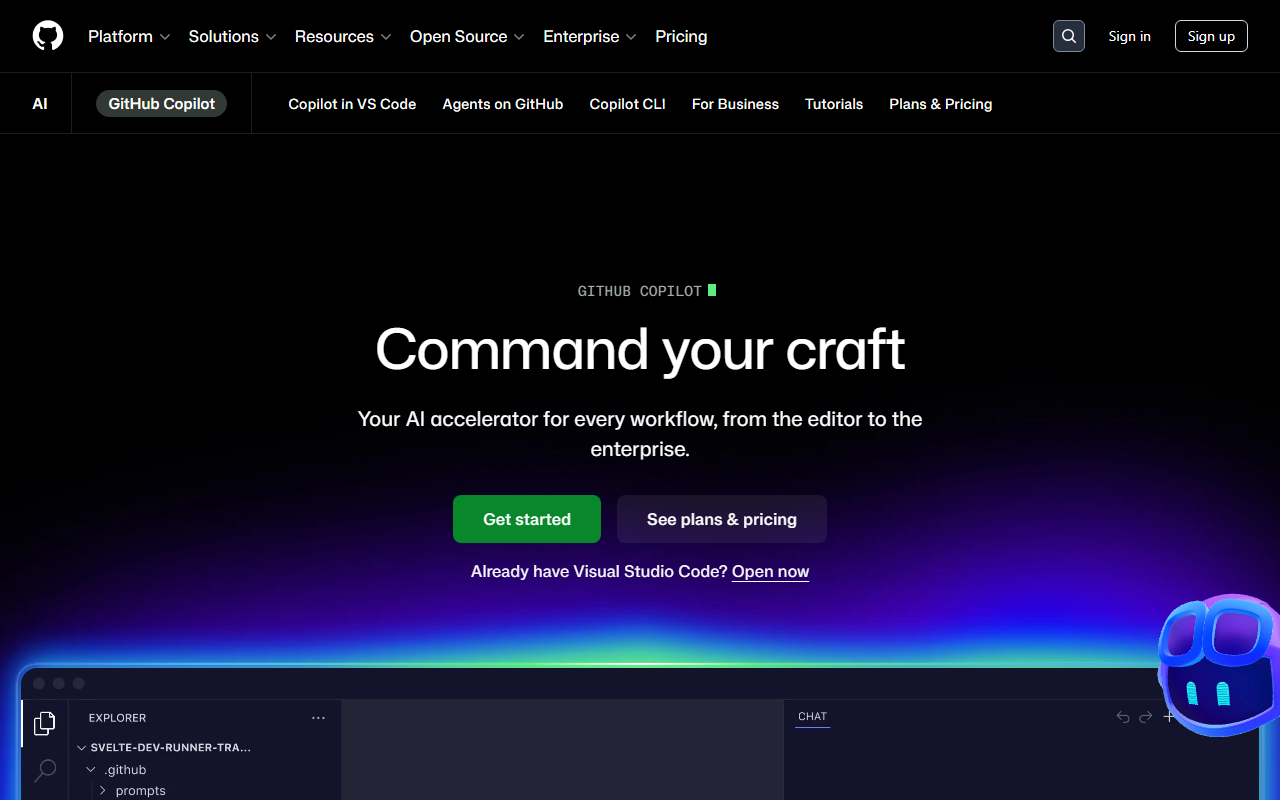
Task: Expand the Solutions dropdown menu
Action: pyautogui.click(x=232, y=36)
